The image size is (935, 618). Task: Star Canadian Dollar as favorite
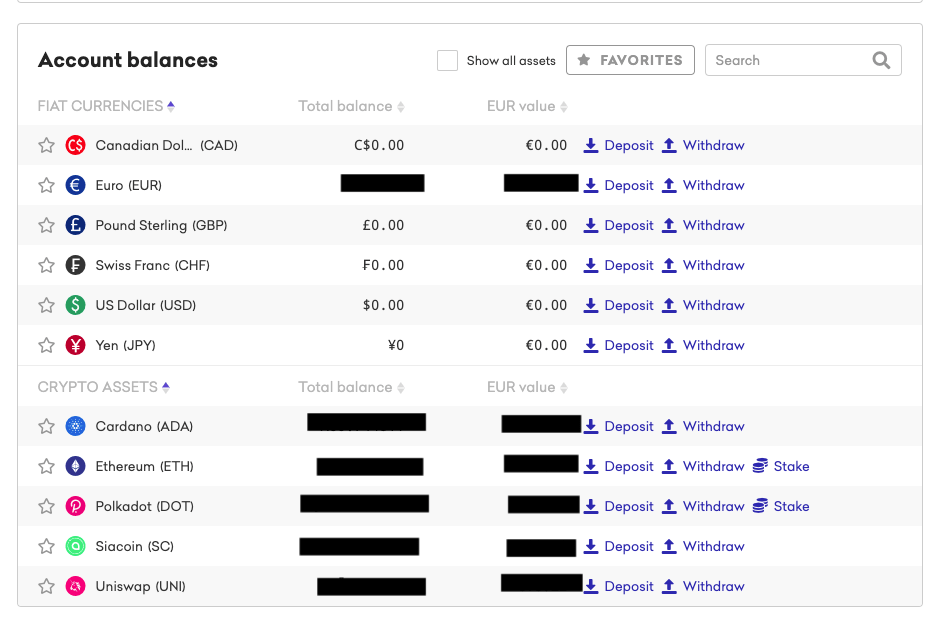coord(46,145)
